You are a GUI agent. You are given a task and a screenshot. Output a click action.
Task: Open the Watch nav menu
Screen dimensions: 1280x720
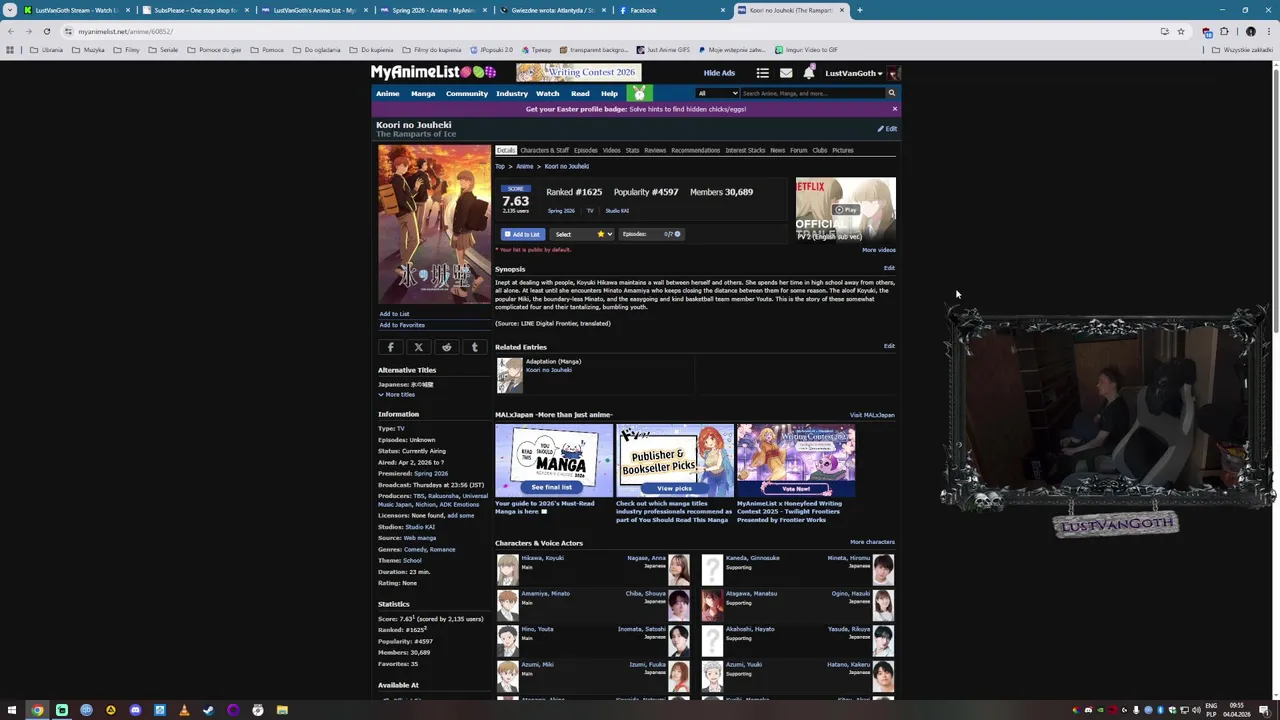tap(547, 93)
